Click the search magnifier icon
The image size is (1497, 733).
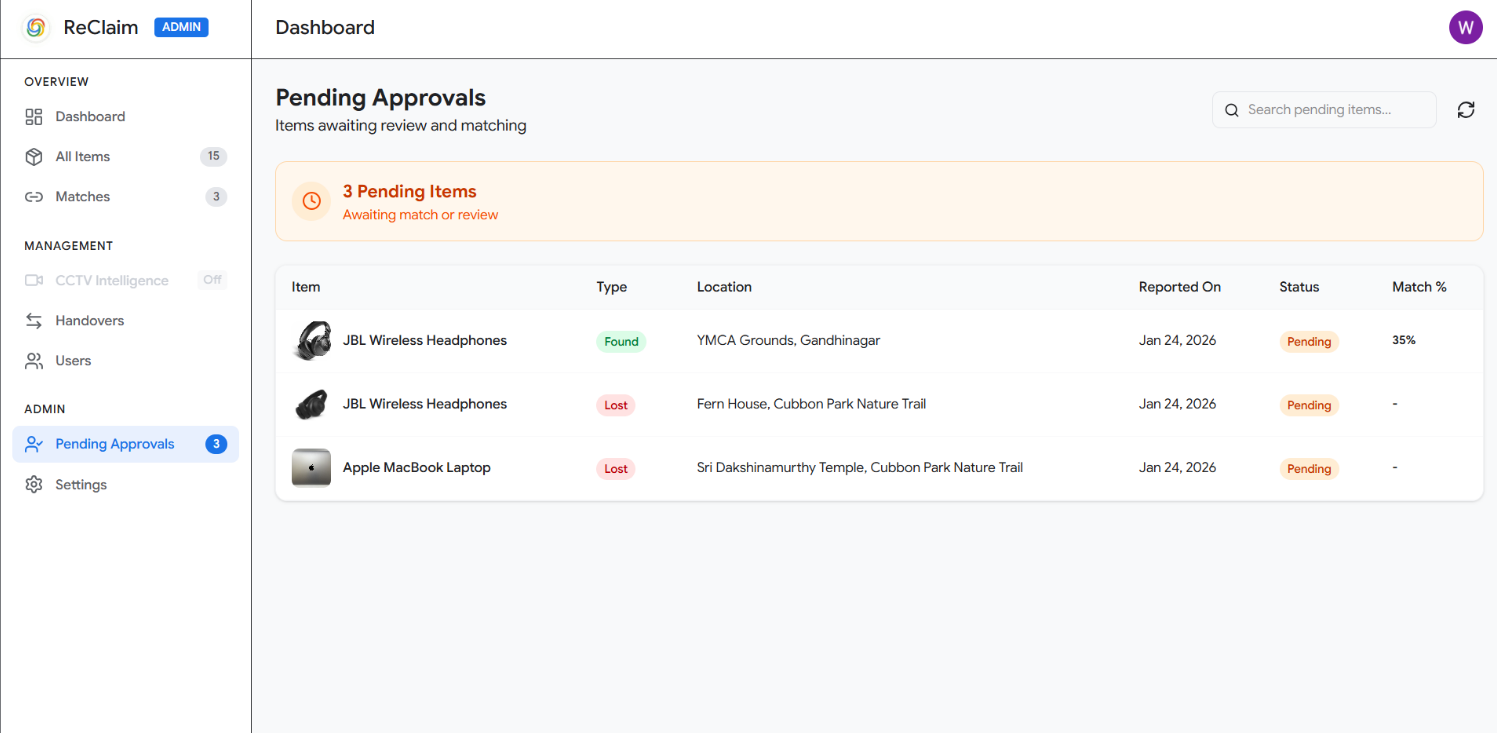[1232, 110]
